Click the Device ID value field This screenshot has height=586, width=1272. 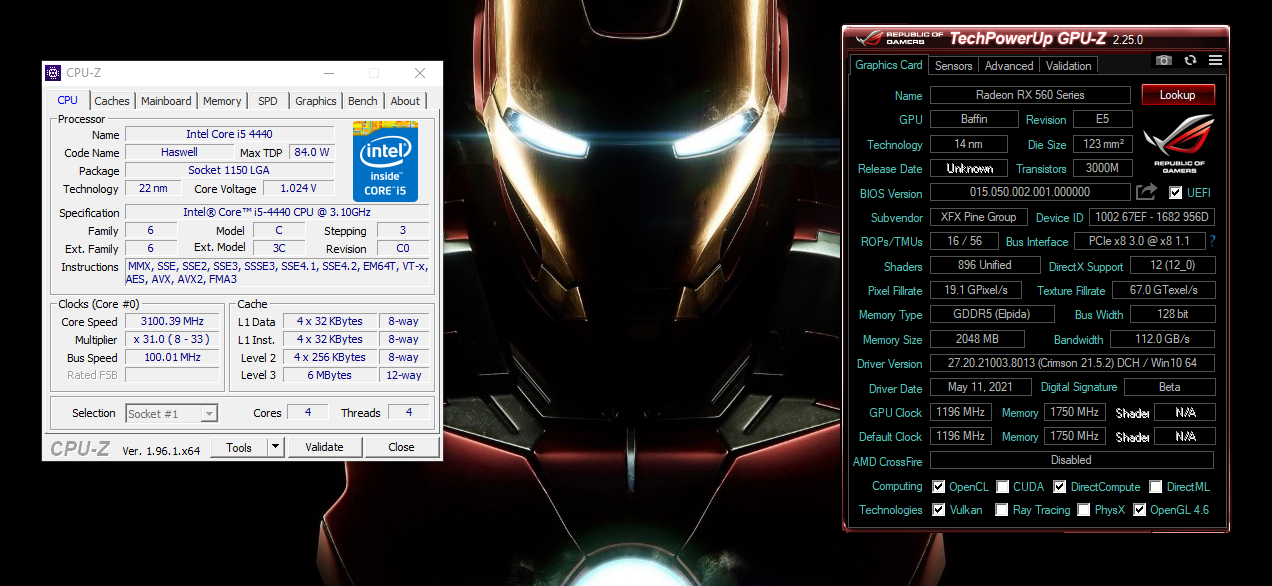pos(1151,217)
